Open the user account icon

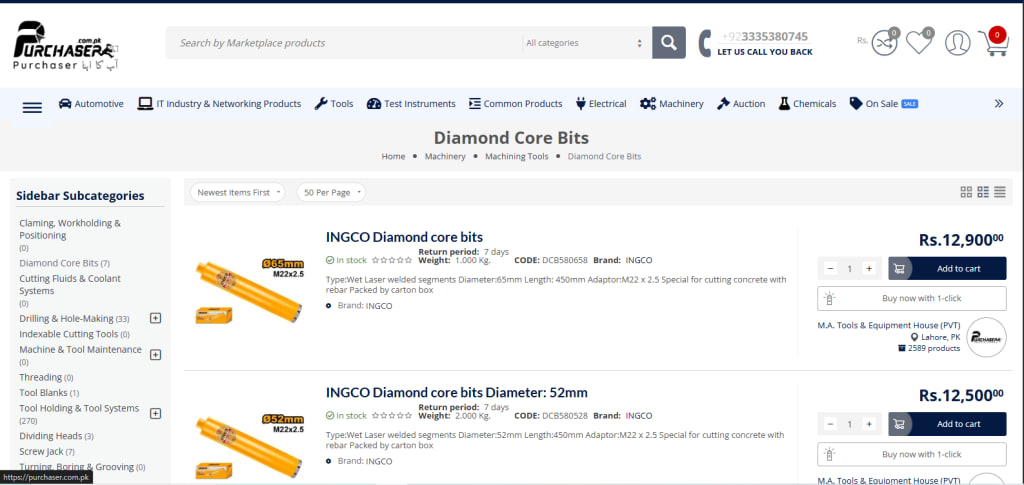point(957,42)
